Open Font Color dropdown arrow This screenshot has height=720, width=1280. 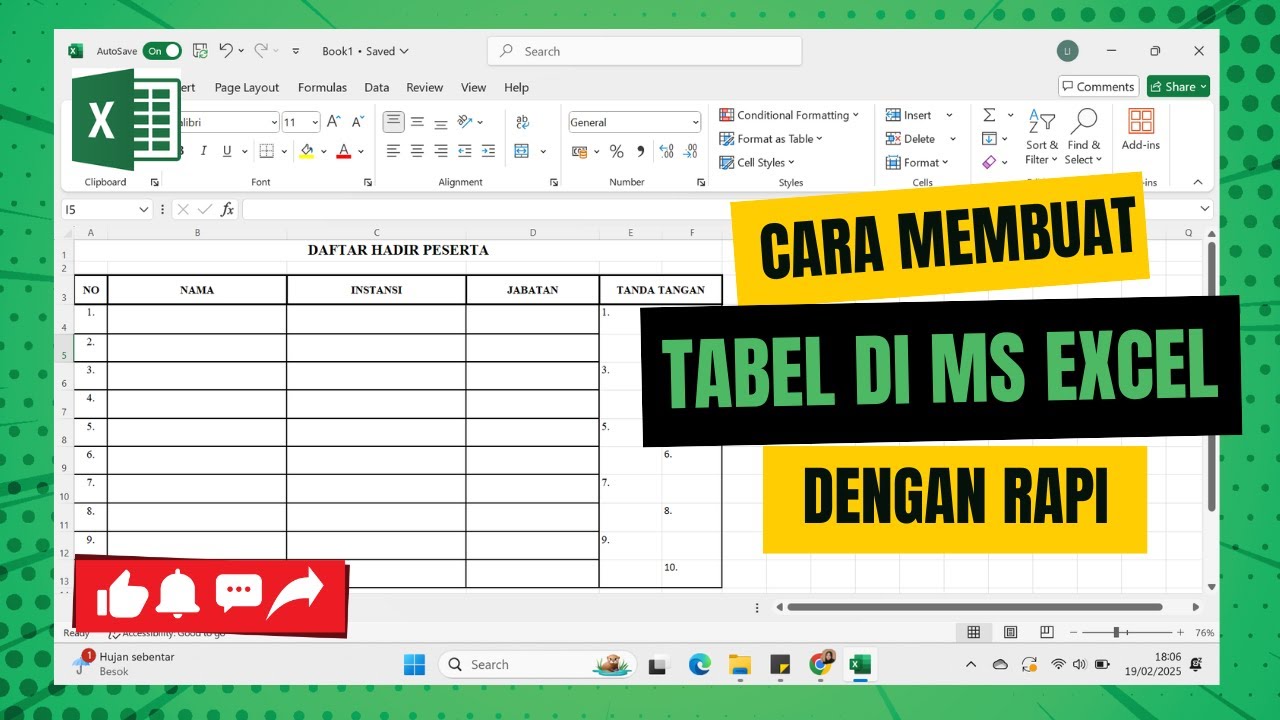[361, 151]
